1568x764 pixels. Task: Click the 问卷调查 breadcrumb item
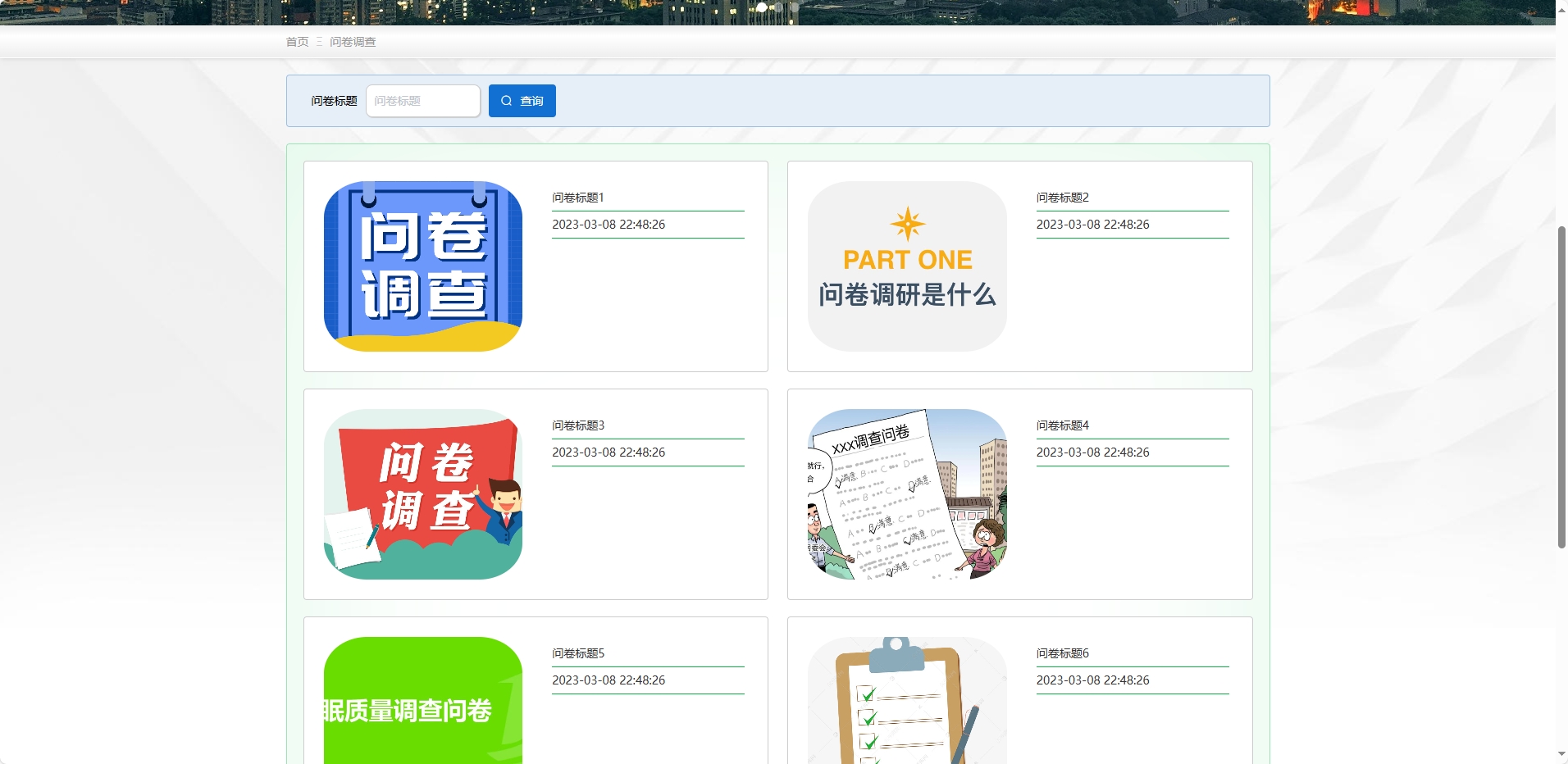click(x=353, y=42)
